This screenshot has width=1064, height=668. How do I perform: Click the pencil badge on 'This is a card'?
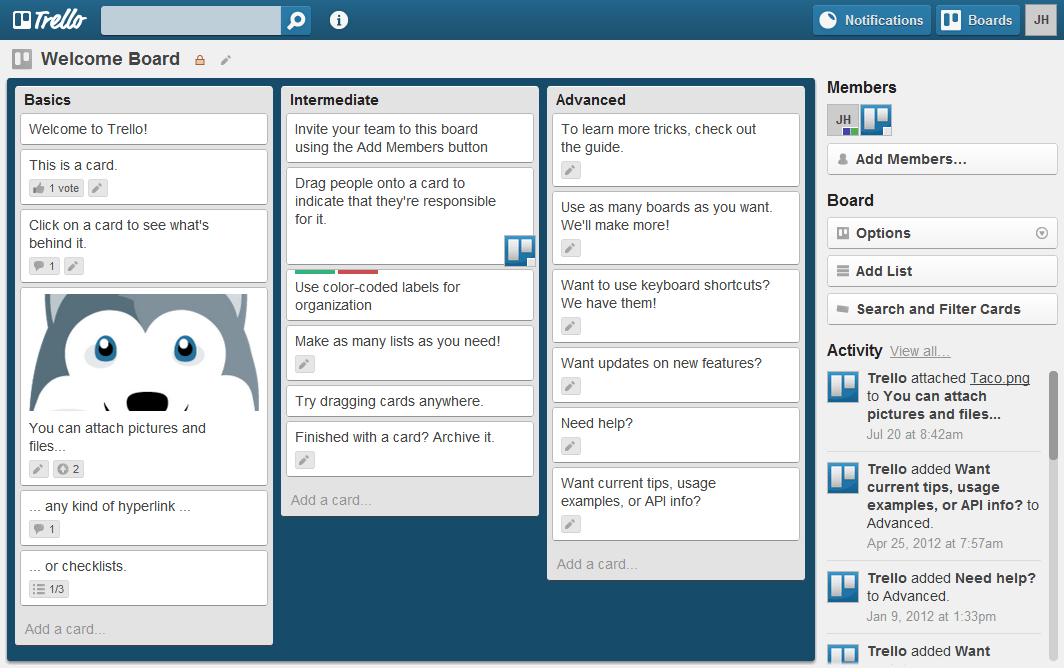[98, 188]
